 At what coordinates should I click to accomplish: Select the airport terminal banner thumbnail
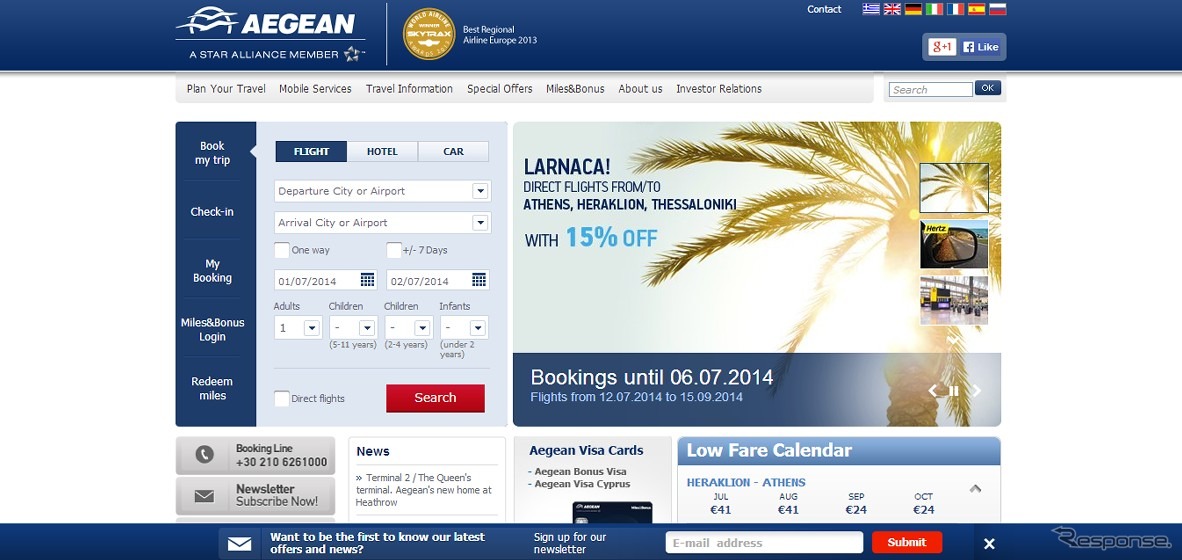954,300
